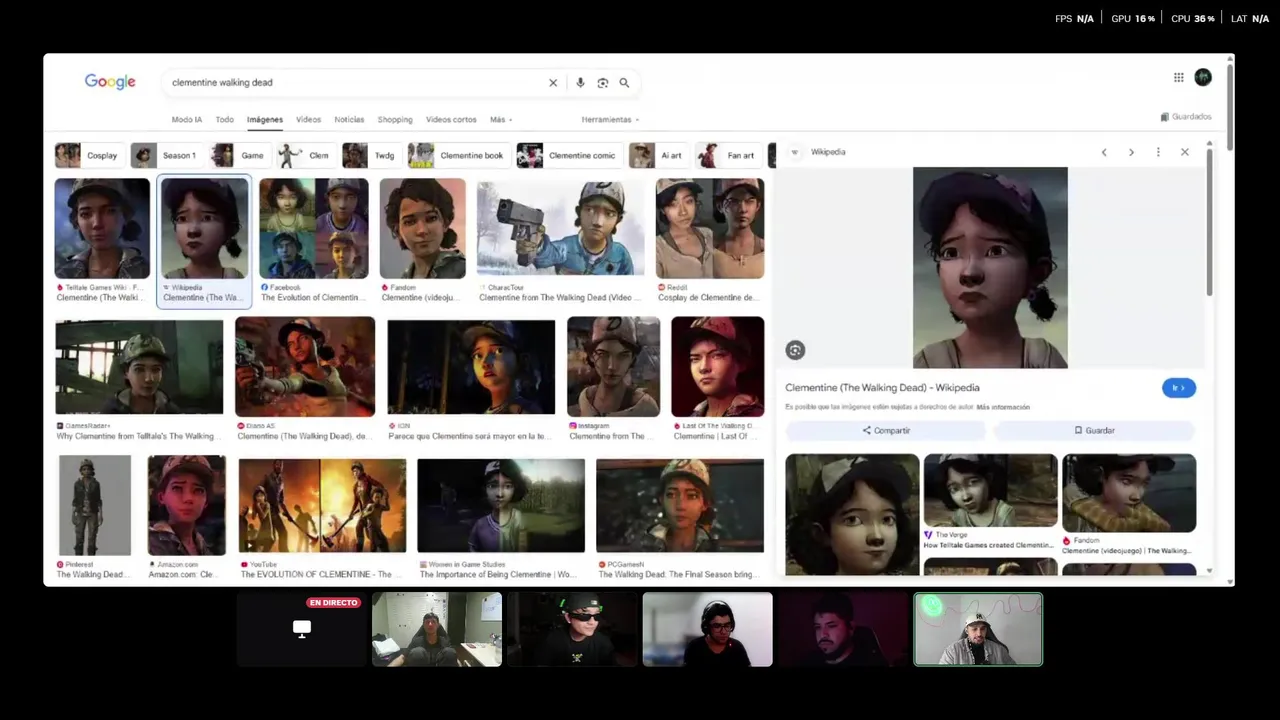This screenshot has width=1280, height=720.
Task: Switch to Modo IA tab
Action: [x=187, y=119]
